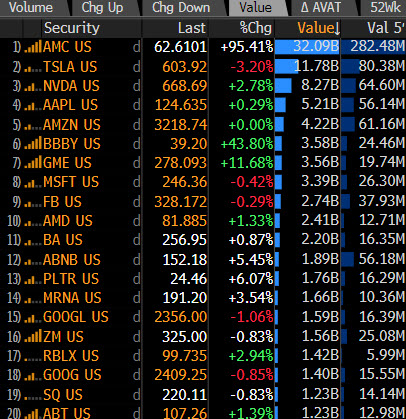Click the volume bars icon beside BA US
406x419 pixels.
coord(33,240)
